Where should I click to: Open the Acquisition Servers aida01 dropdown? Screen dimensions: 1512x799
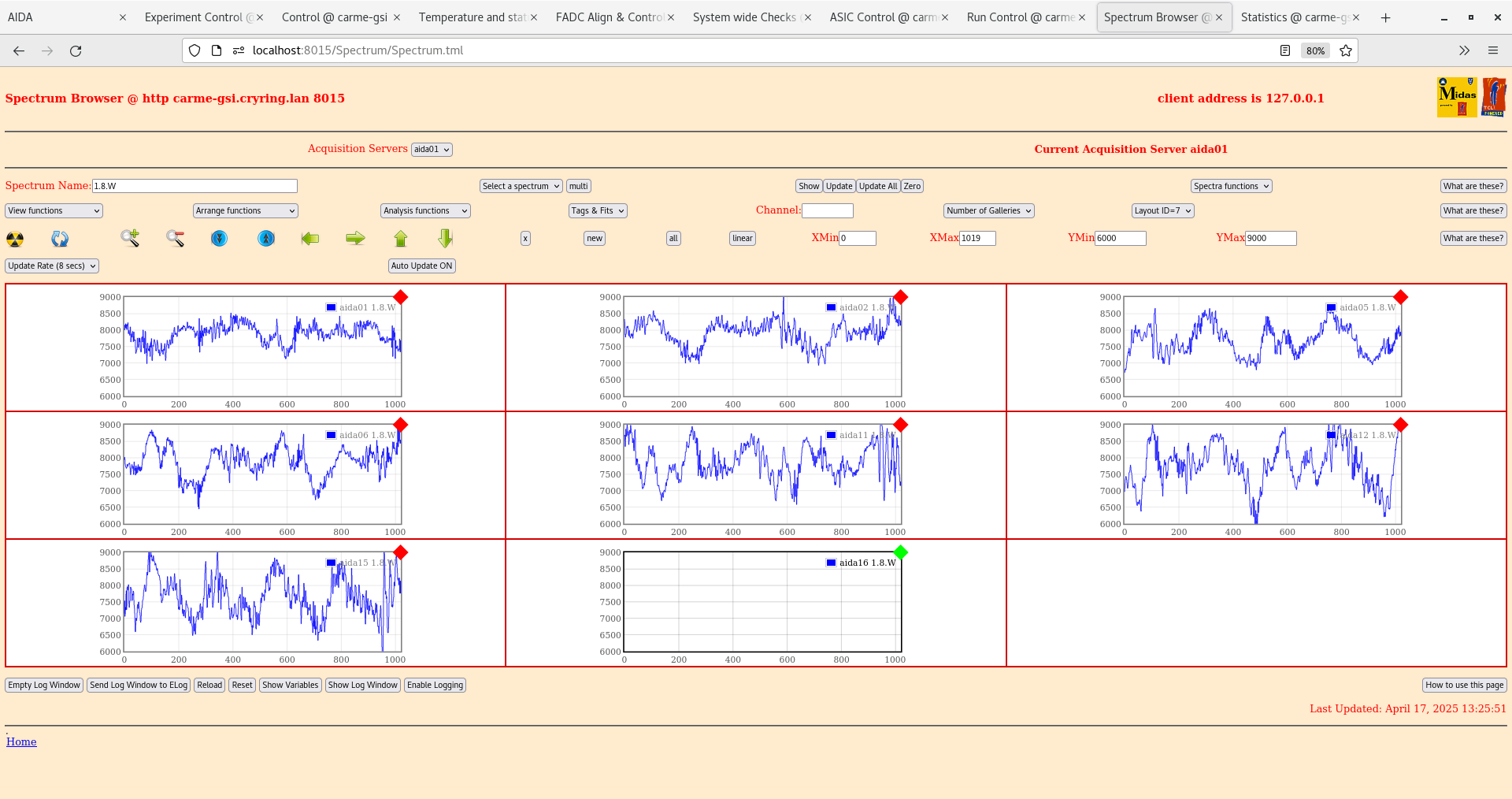(432, 150)
